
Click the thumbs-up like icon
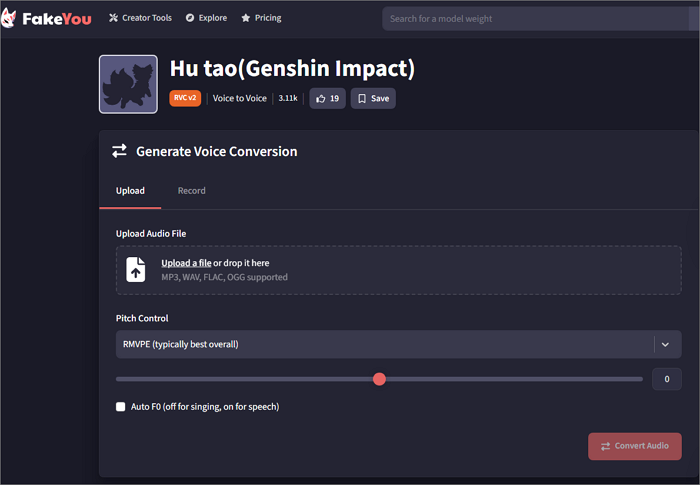320,98
